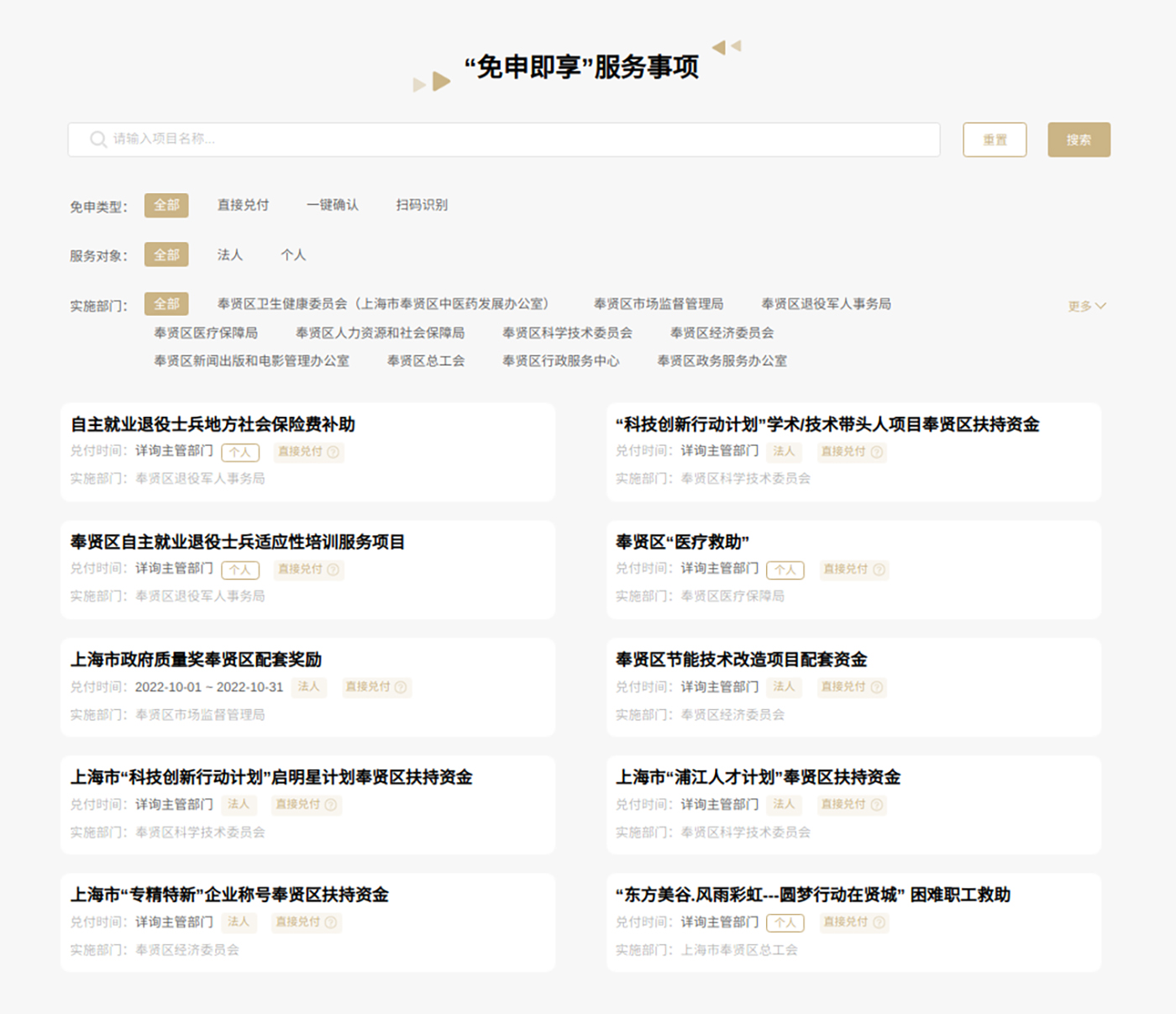Filter by 奉贤区退役军人事务局 department

pyautogui.click(x=827, y=304)
